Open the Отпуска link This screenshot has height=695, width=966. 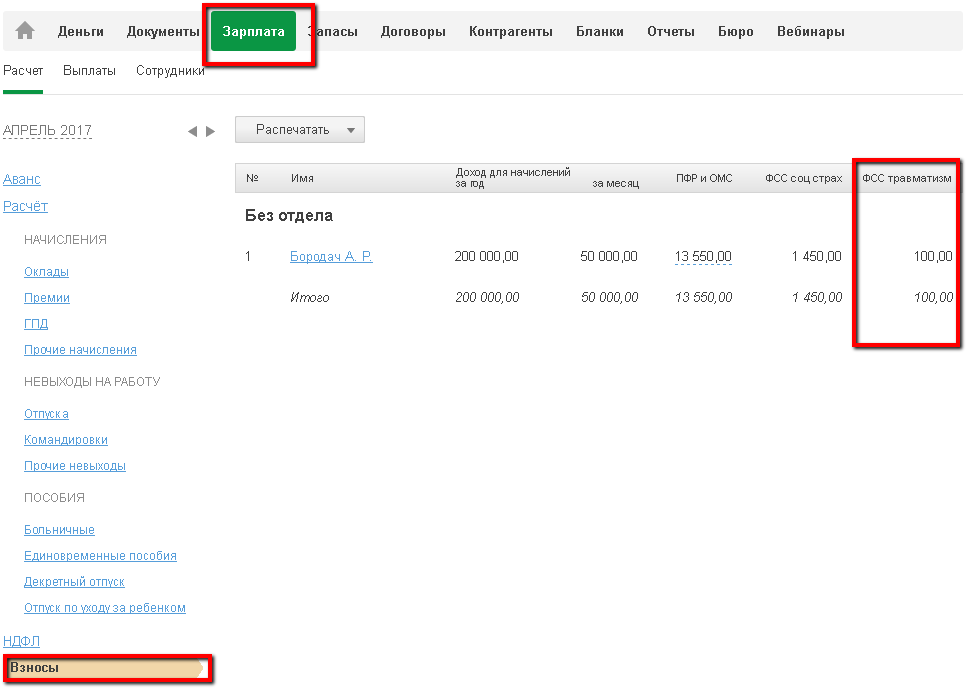tap(46, 413)
